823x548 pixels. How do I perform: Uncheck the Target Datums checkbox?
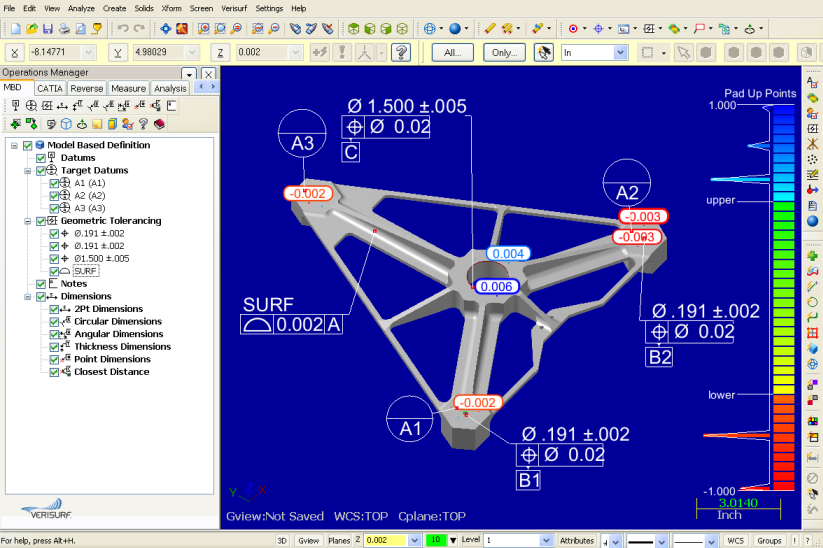(x=41, y=171)
